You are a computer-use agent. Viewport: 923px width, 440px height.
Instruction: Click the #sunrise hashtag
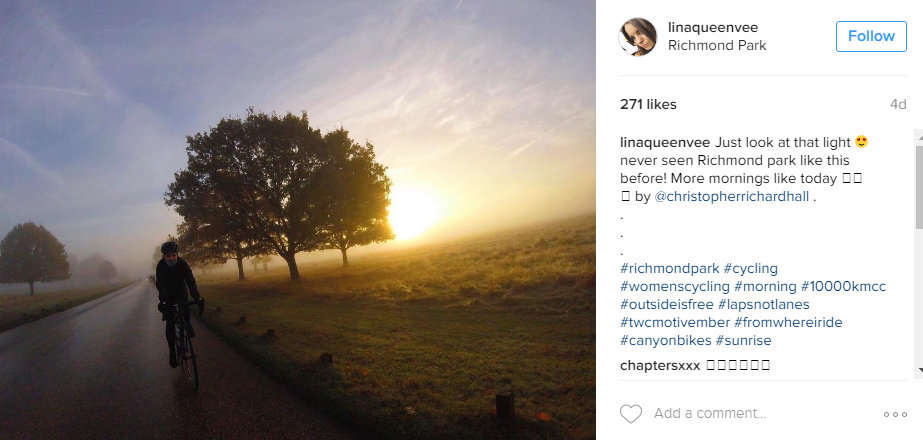(743, 341)
